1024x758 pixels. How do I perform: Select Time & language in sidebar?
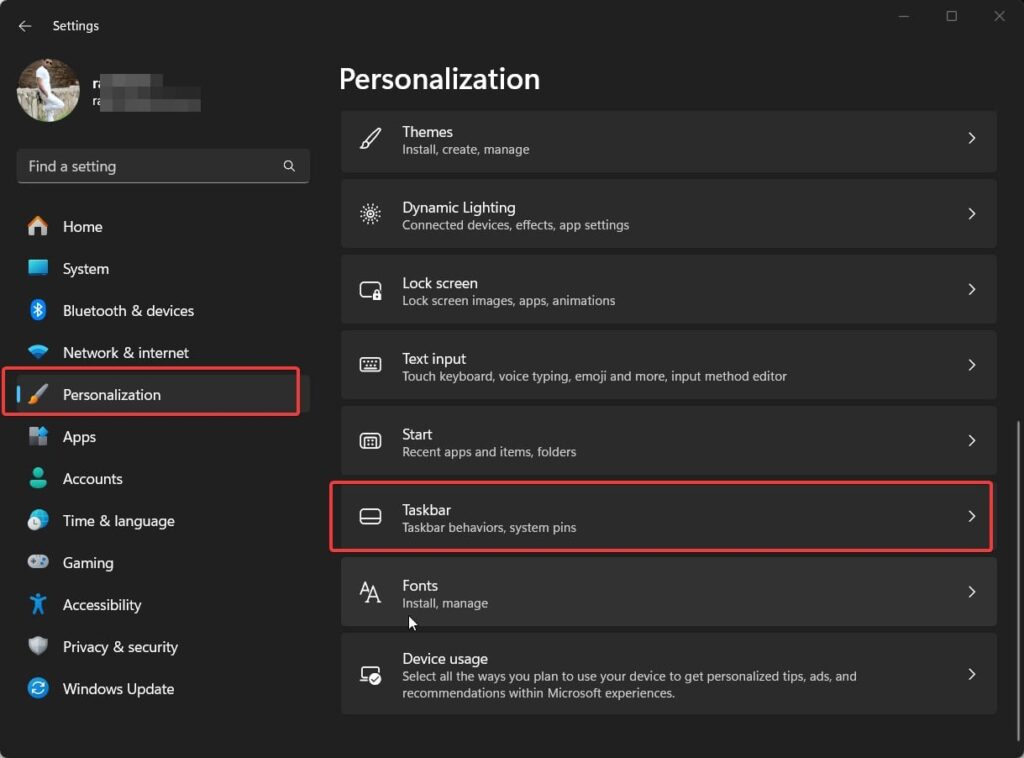point(118,520)
